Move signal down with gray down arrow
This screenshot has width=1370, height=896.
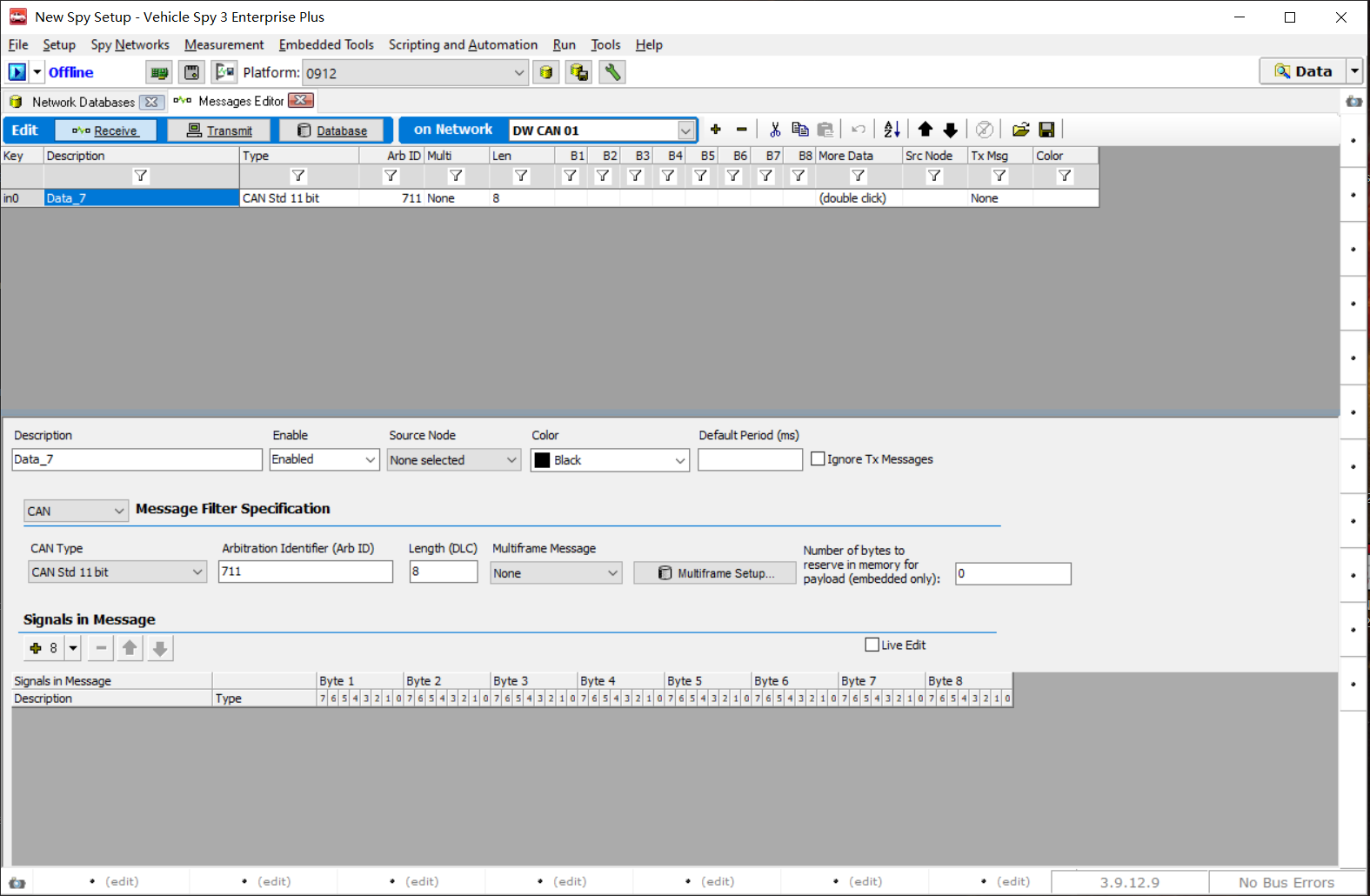[x=160, y=648]
